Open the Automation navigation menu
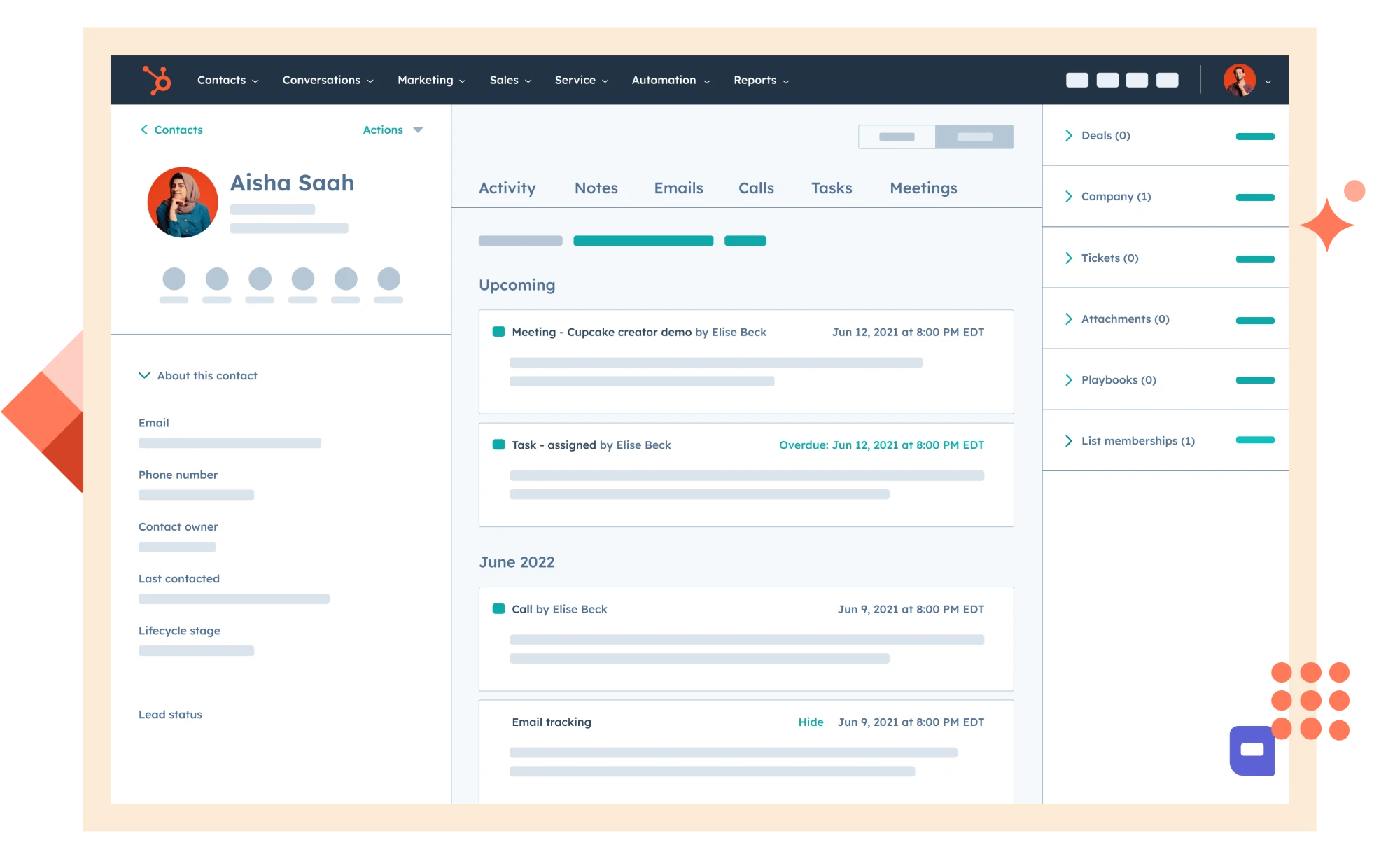Screen dimensions: 1400x859 coord(671,80)
